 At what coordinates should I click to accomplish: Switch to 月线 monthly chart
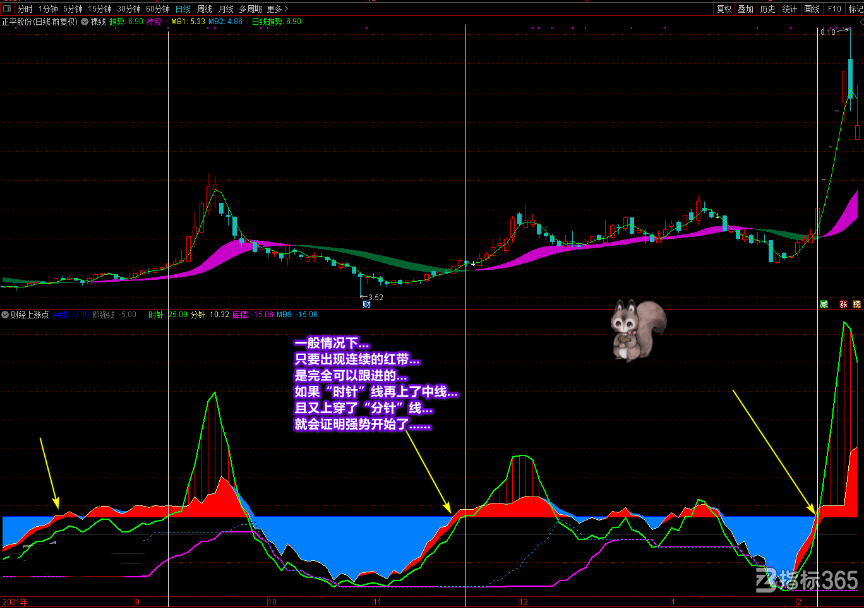(226, 9)
